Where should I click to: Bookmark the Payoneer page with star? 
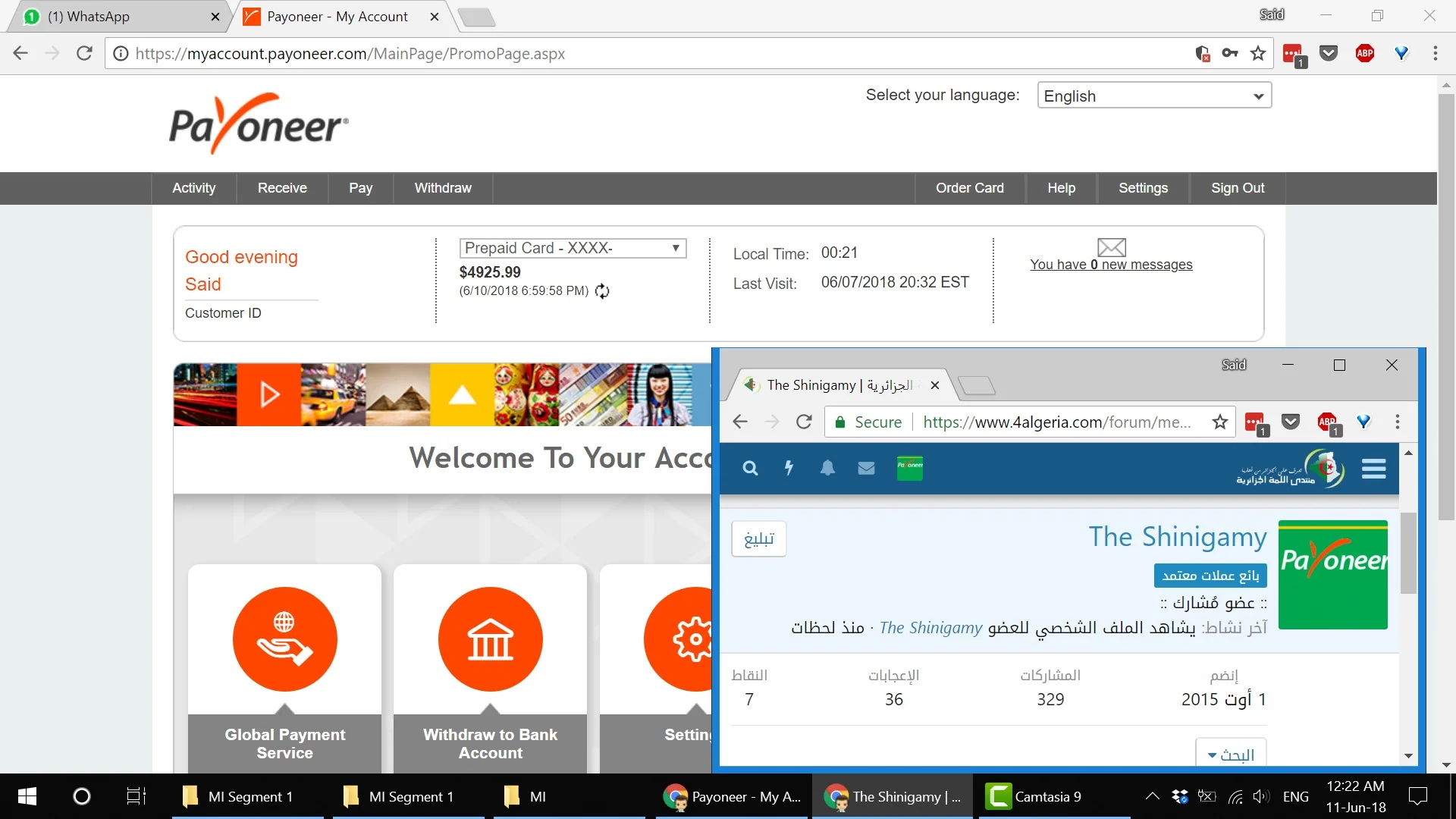[x=1258, y=53]
